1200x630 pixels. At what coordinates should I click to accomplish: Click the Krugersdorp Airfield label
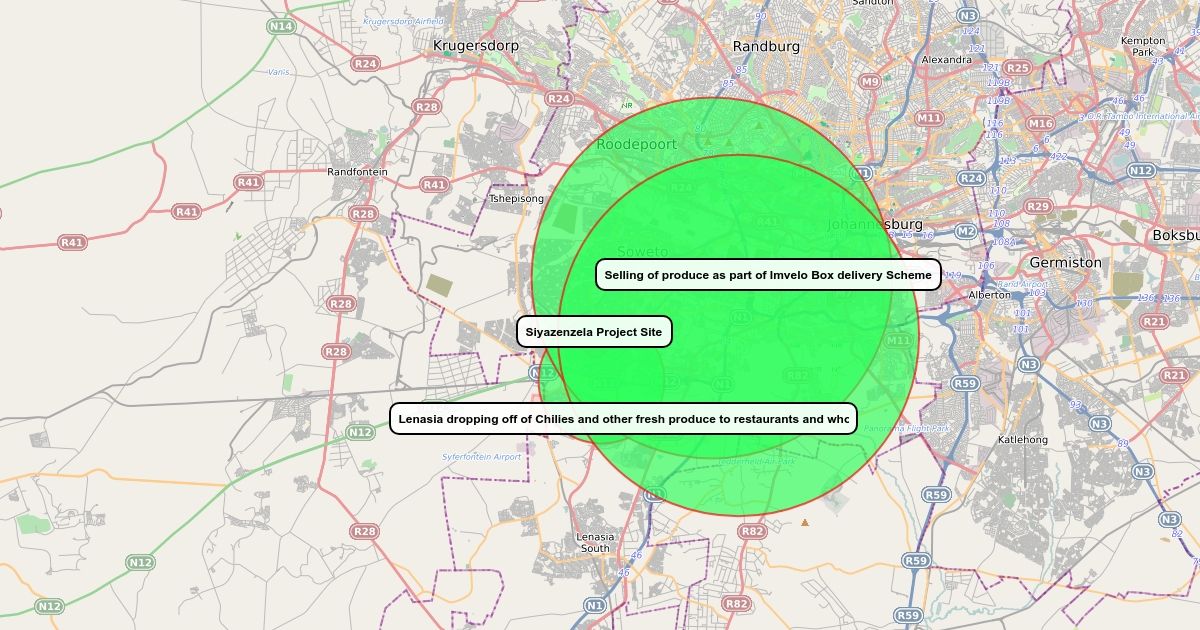pos(403,21)
